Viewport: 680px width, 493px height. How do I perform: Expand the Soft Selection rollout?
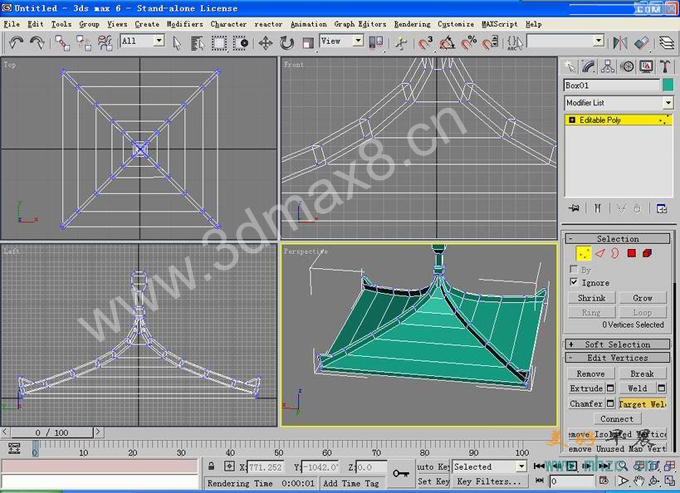coord(618,344)
